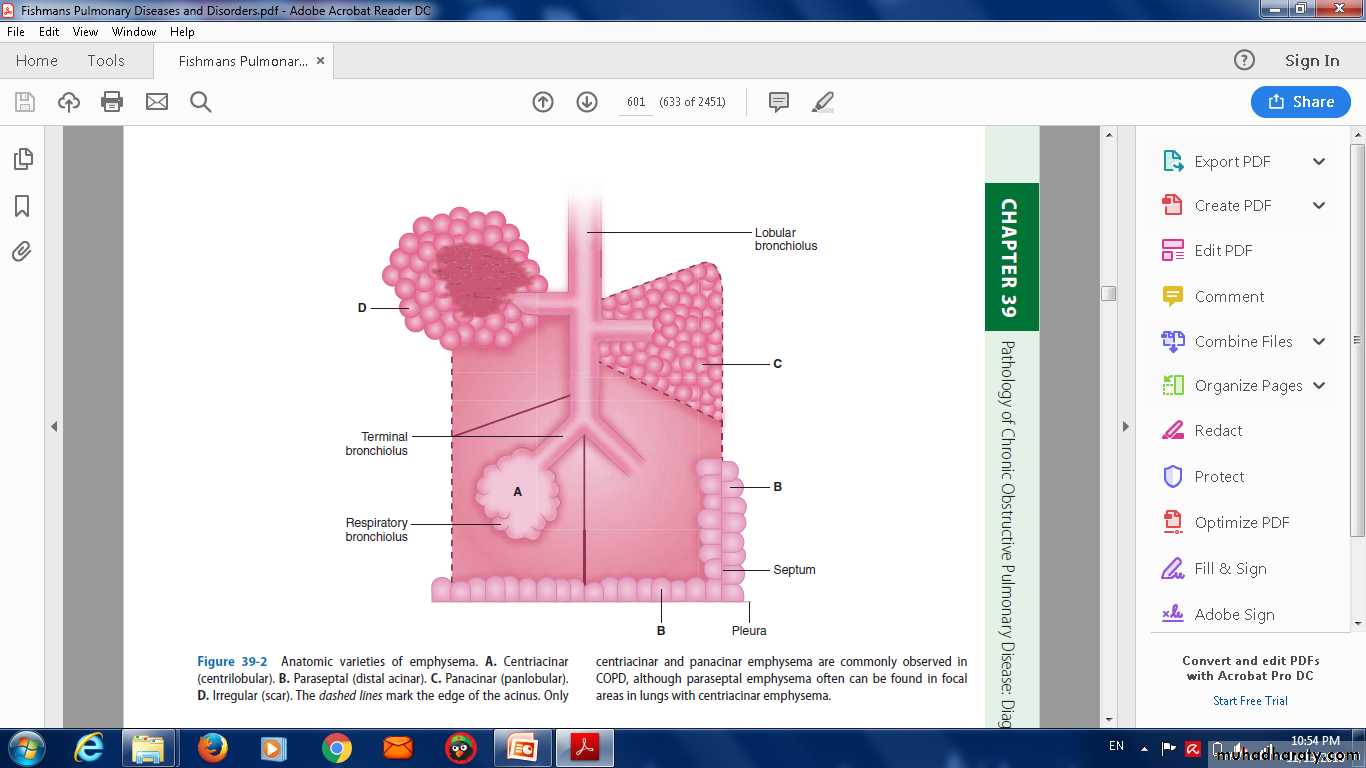Click the page number input field

tap(636, 102)
